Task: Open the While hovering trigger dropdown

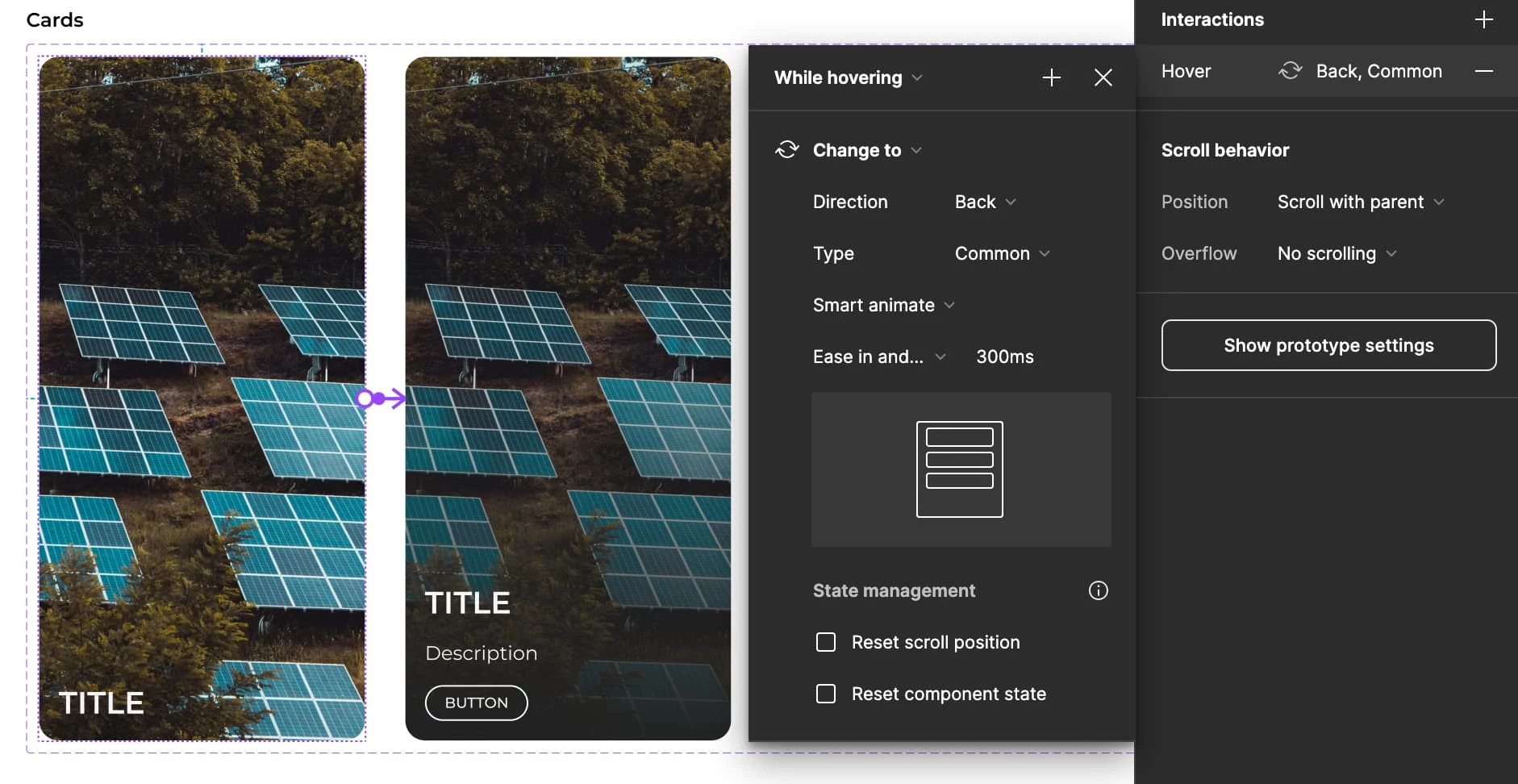Action: pyautogui.click(x=849, y=77)
